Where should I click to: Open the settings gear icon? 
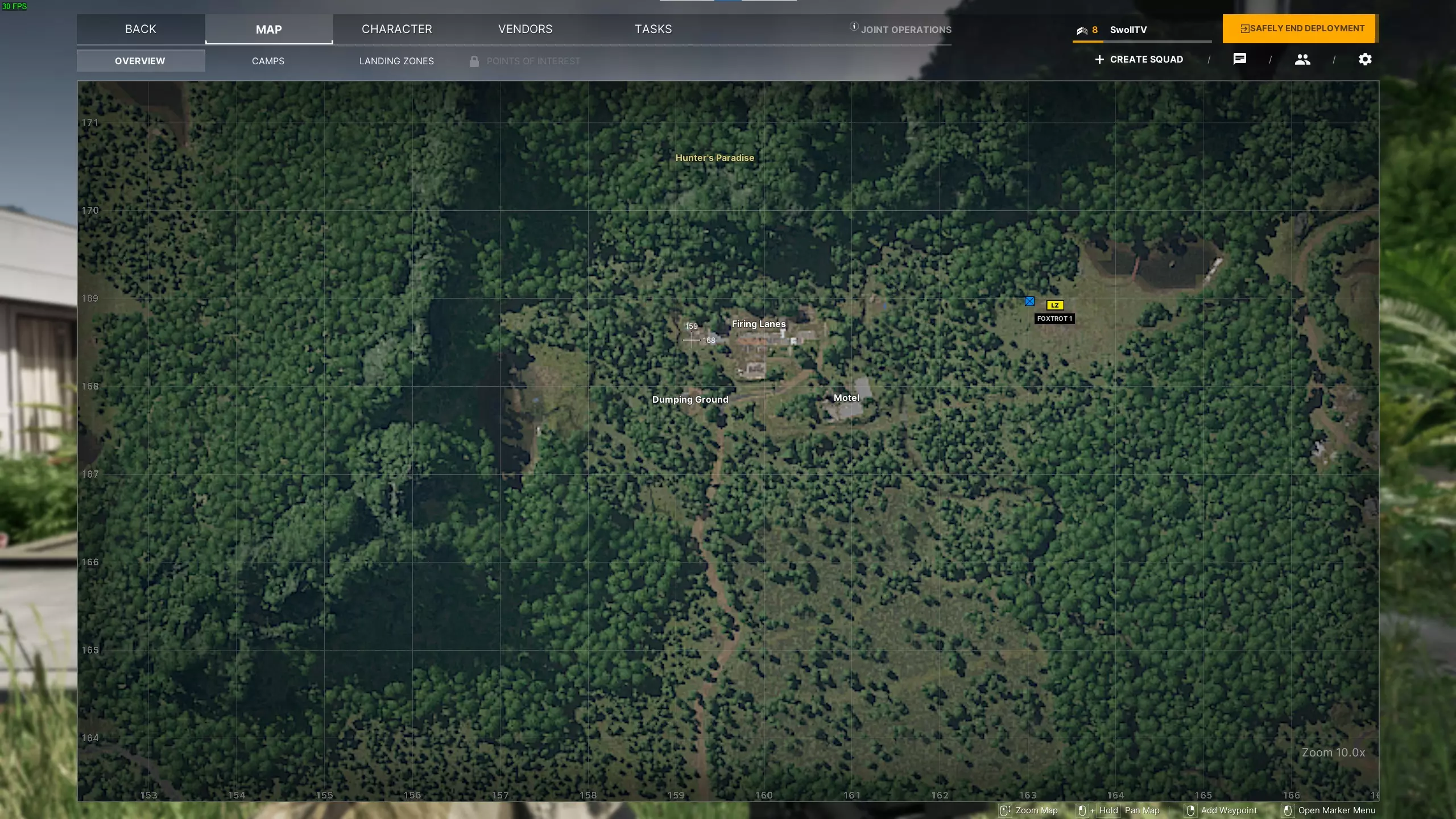pyautogui.click(x=1365, y=59)
